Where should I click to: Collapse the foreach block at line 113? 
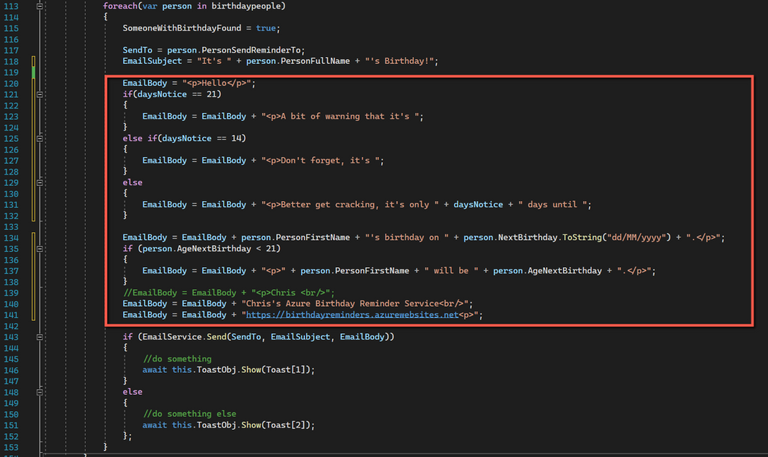(x=40, y=6)
